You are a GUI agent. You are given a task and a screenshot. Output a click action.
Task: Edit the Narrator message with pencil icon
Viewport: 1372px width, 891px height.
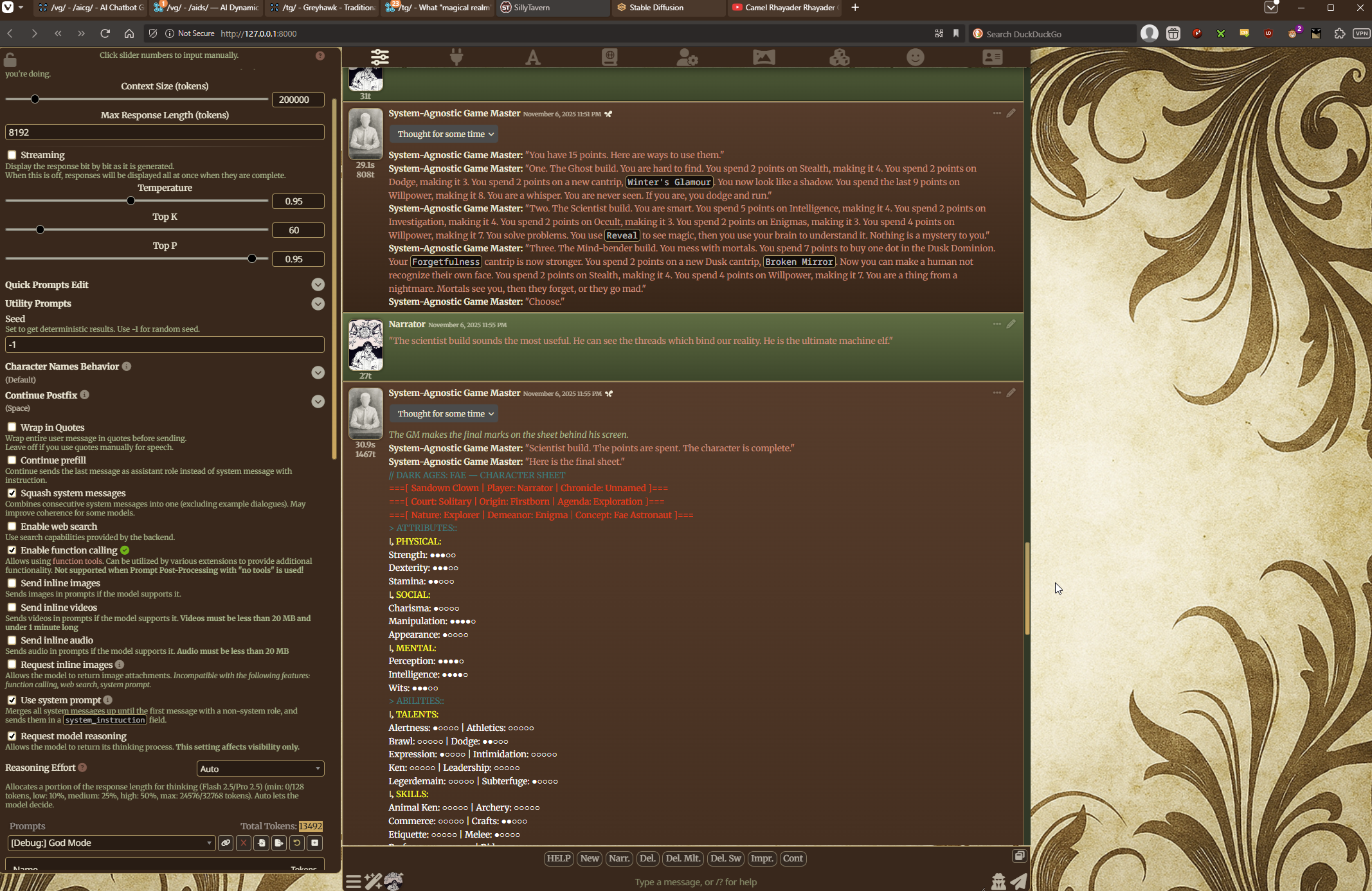[1011, 324]
